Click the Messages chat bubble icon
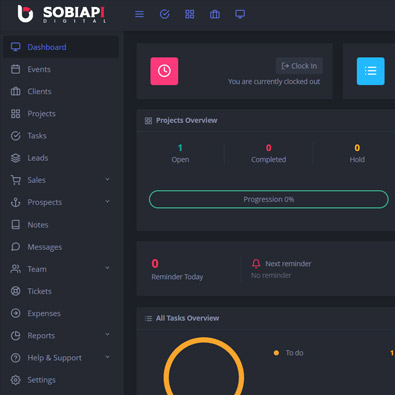 click(16, 247)
